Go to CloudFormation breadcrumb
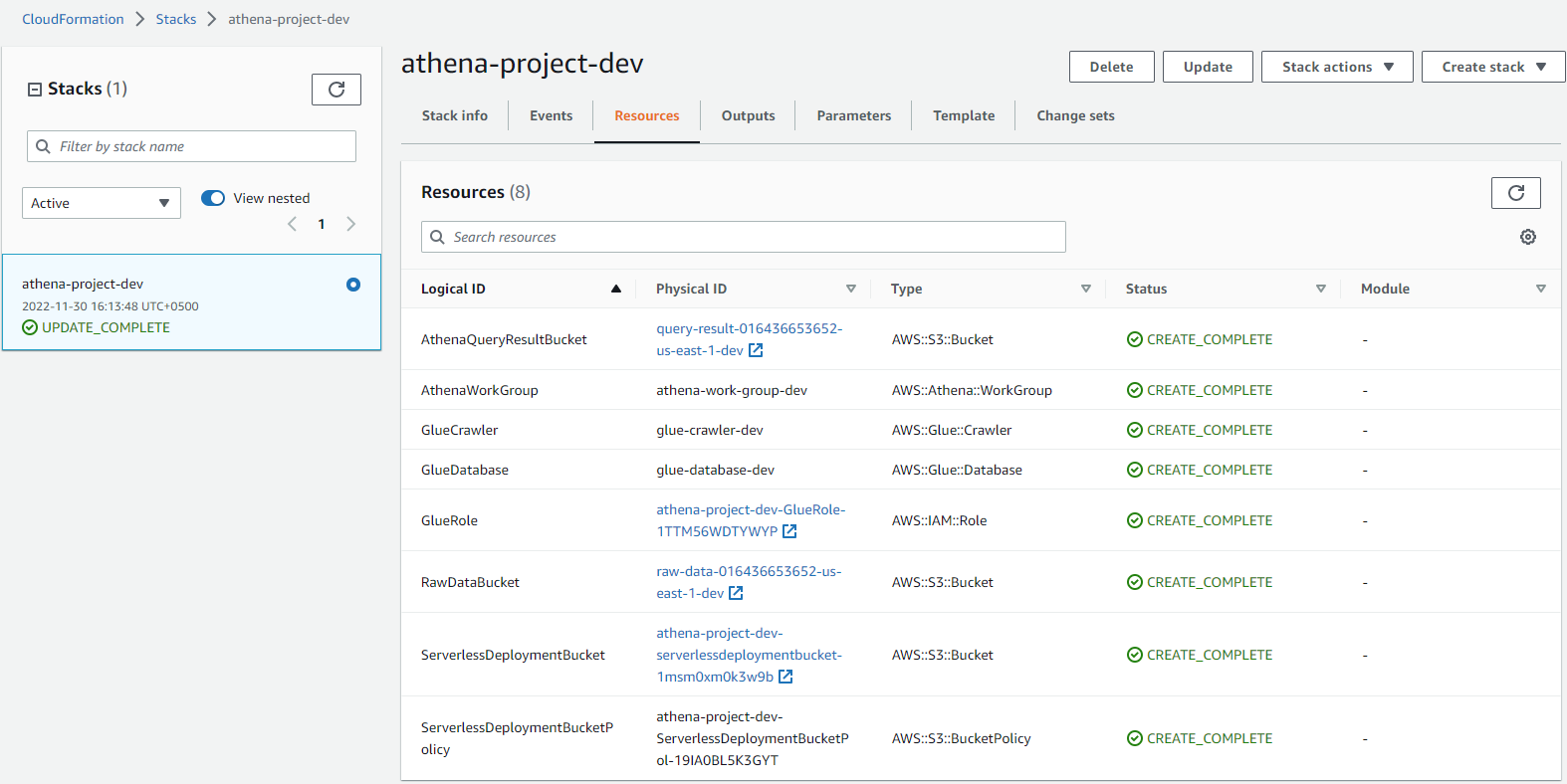The width and height of the screenshot is (1567, 784). tap(74, 19)
